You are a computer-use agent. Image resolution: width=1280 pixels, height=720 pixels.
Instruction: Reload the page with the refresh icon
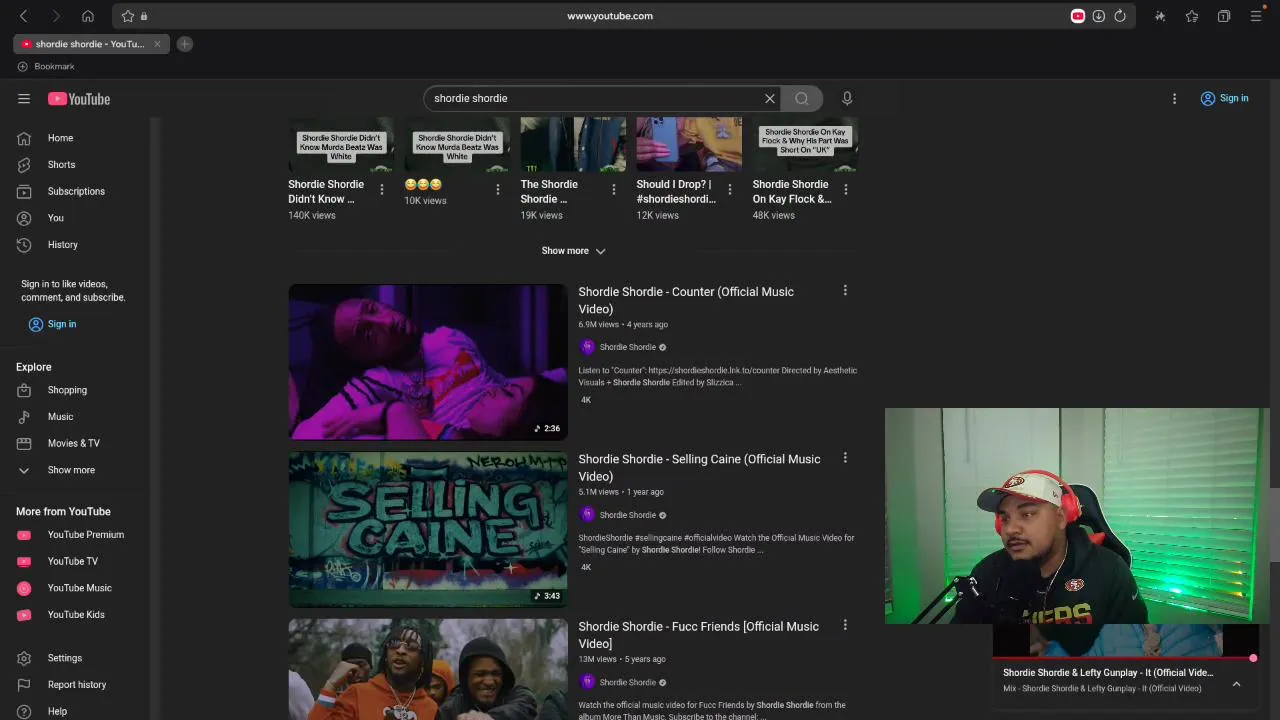(1120, 16)
